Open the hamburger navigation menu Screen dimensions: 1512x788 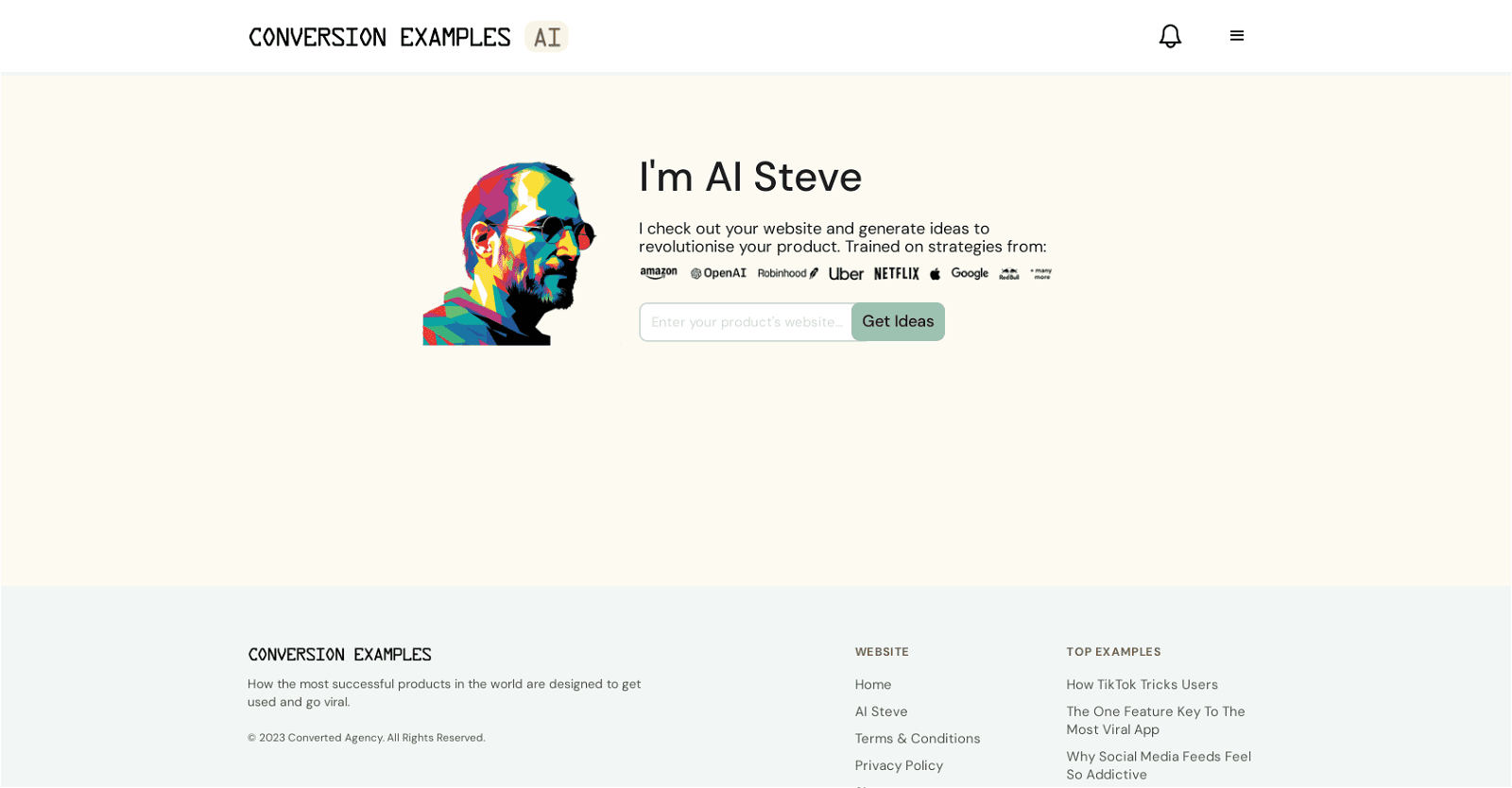[1238, 35]
